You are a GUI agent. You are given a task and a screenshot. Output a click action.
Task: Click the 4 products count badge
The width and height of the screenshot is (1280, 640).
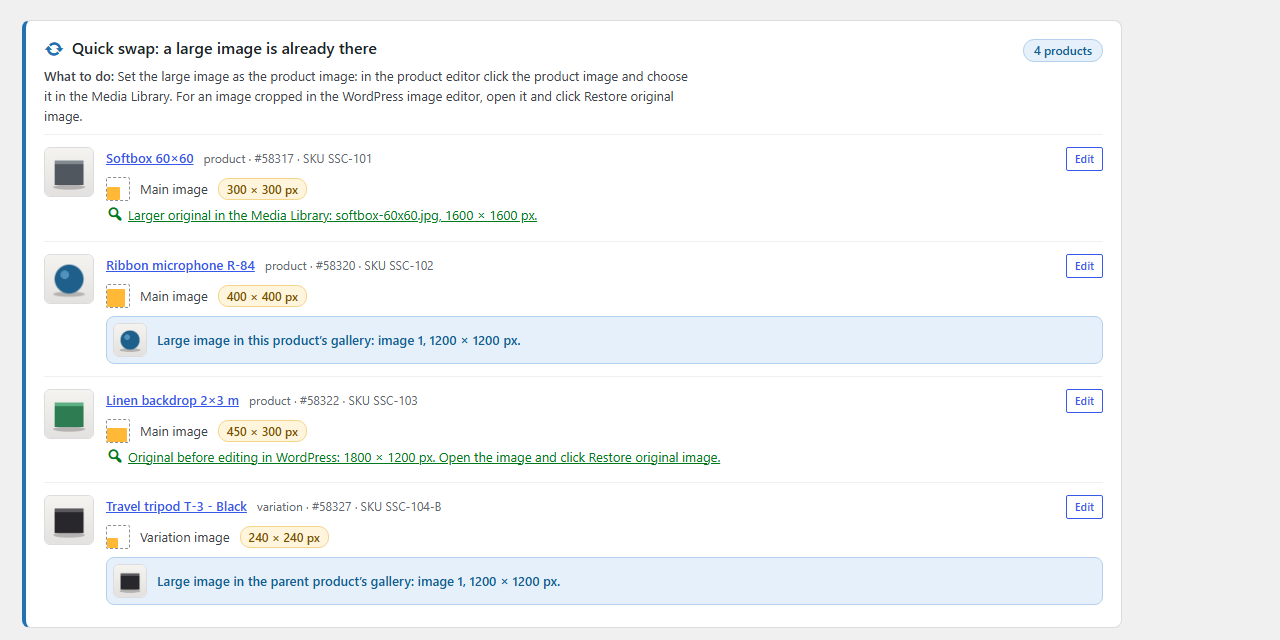[x=1063, y=51]
